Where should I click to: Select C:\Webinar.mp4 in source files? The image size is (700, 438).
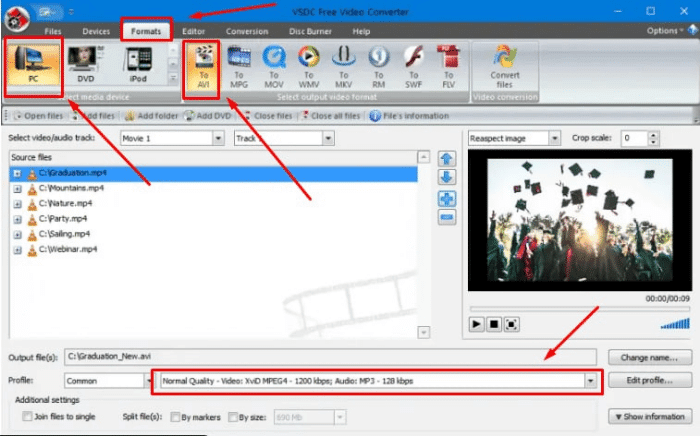click(x=68, y=250)
